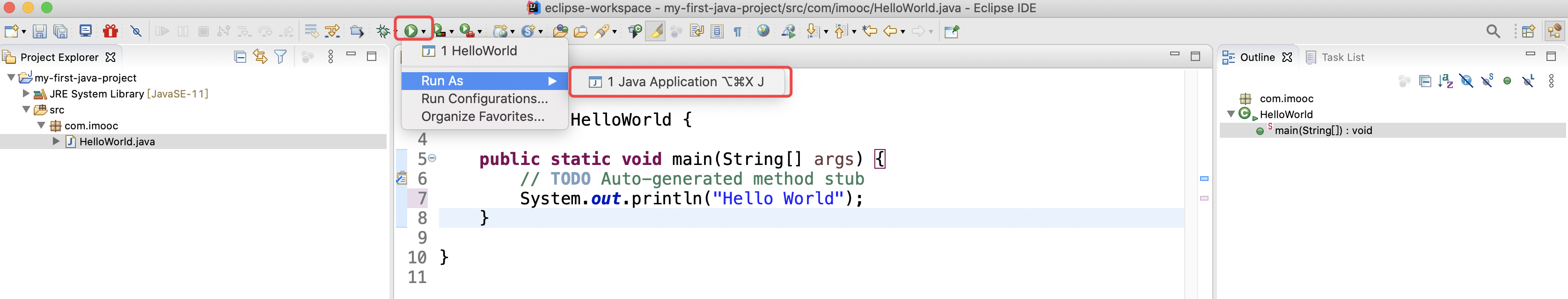Image resolution: width=1568 pixels, height=299 pixels.
Task: Choose Organize Favorites... menu entry
Action: pyautogui.click(x=484, y=116)
